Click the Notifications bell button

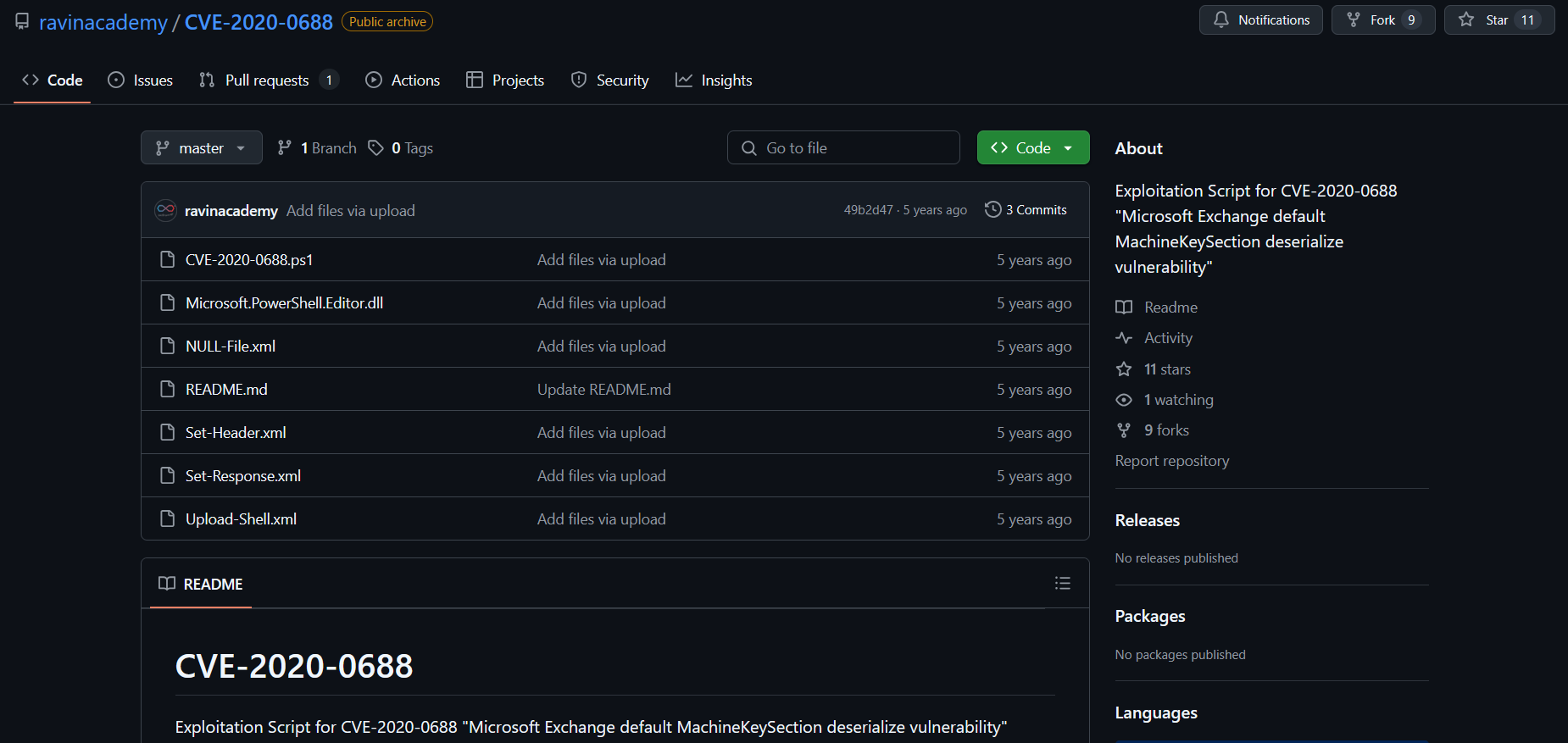[x=1261, y=20]
